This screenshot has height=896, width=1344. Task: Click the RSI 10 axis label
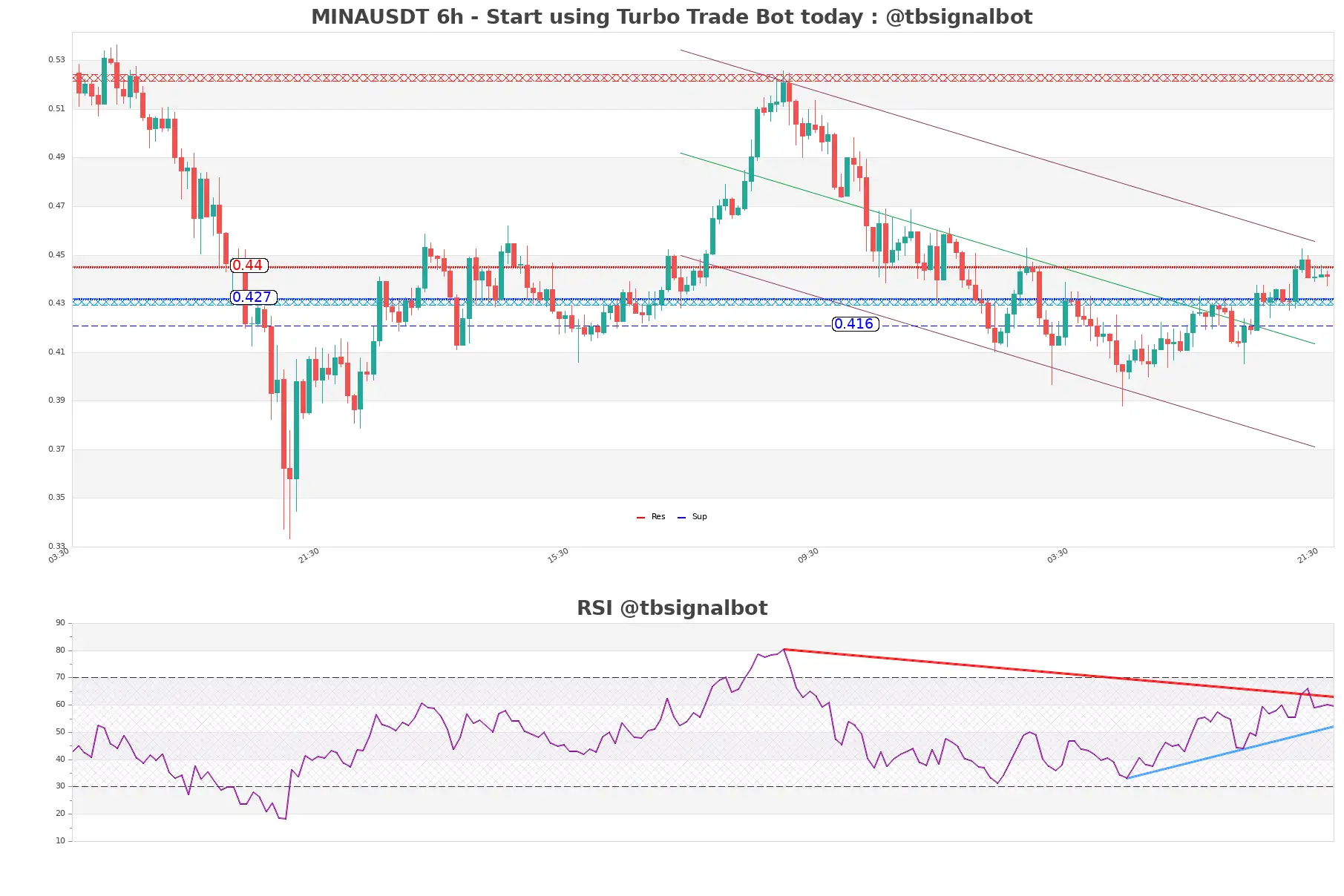tap(60, 841)
